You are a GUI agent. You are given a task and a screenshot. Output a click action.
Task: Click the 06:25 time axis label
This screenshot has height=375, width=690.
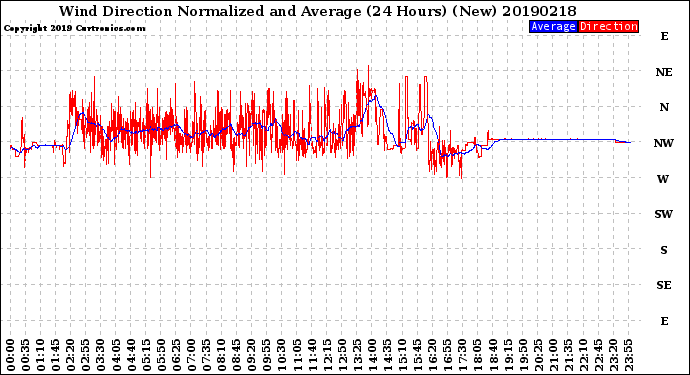pos(176,355)
